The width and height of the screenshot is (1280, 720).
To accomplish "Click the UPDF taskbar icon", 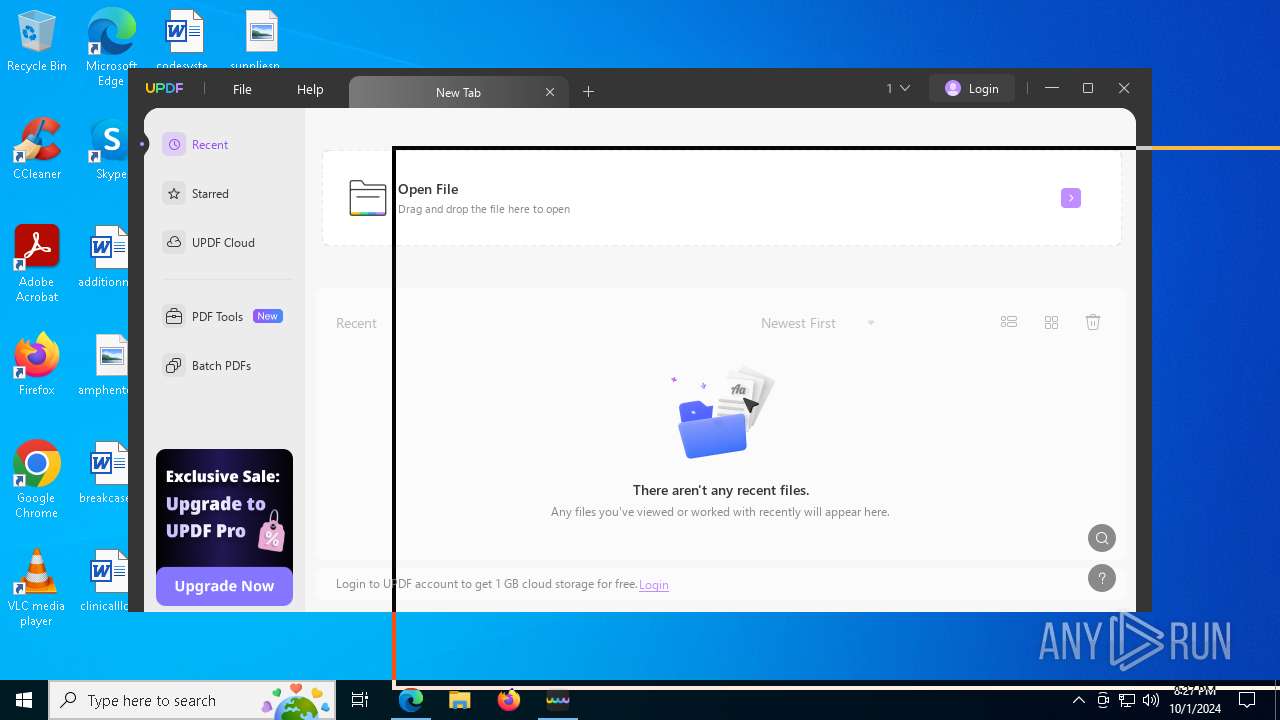I will (557, 700).
